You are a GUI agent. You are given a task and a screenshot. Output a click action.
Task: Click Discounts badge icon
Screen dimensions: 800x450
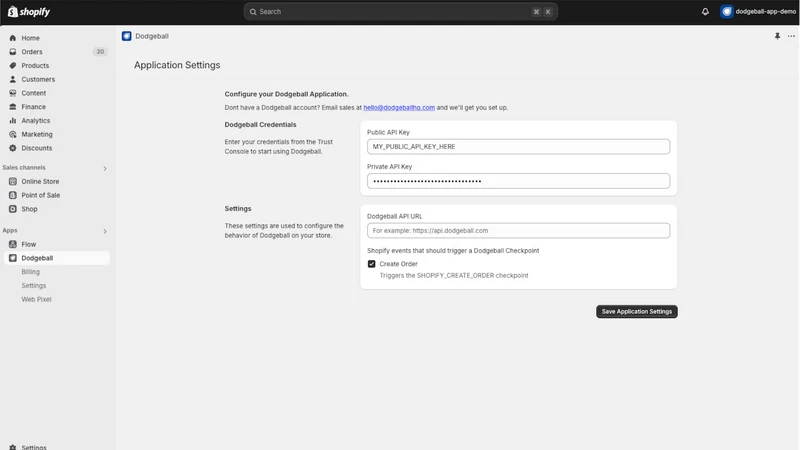[x=13, y=148]
